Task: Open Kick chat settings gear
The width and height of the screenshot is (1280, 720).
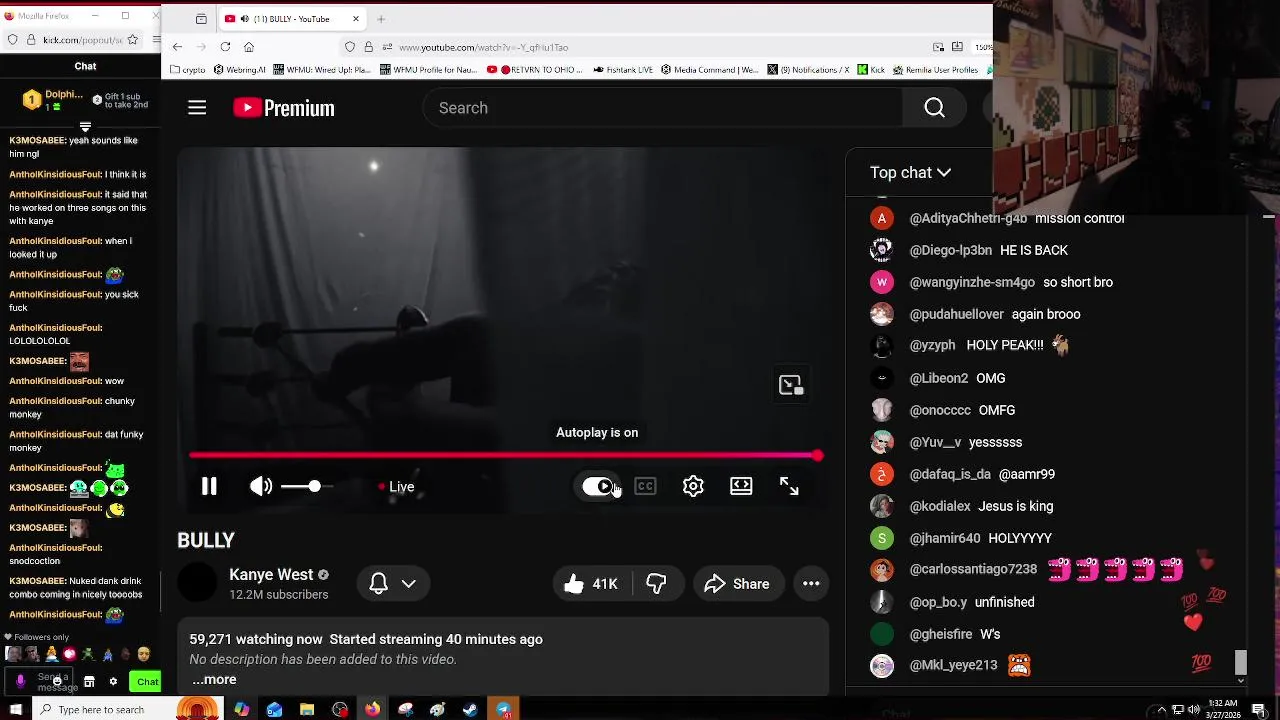Action: pyautogui.click(x=113, y=682)
